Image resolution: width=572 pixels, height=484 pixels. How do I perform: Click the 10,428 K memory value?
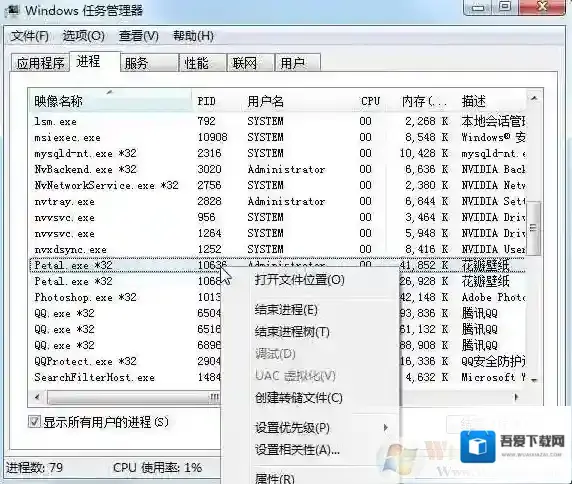coord(424,153)
